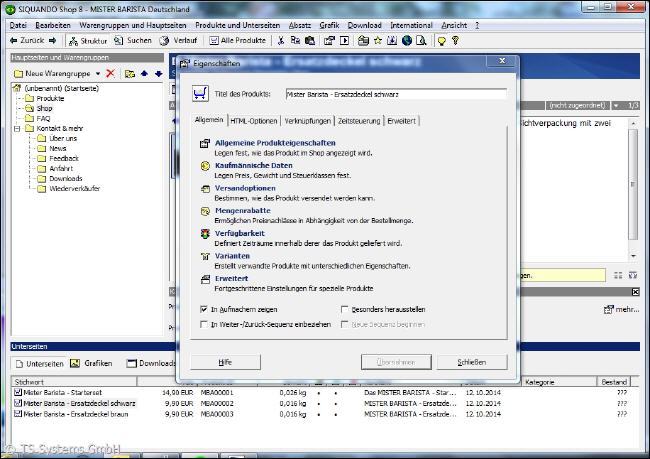Switch to Unterseiten tab at bottom

pos(39,364)
